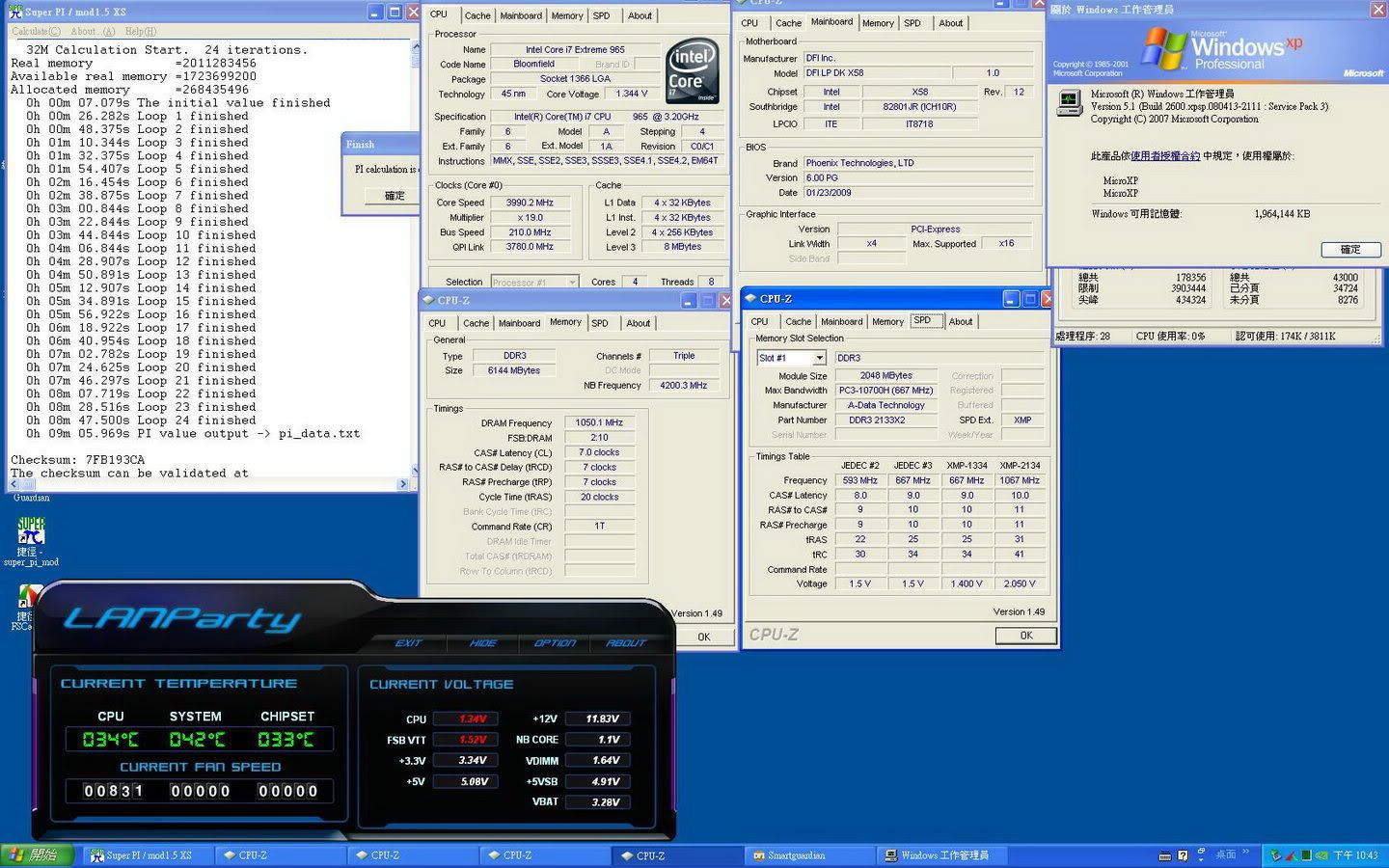Viewport: 1389px width, 868px height.
Task: Click OK in the CPU-Z SPD window
Action: point(1026,636)
